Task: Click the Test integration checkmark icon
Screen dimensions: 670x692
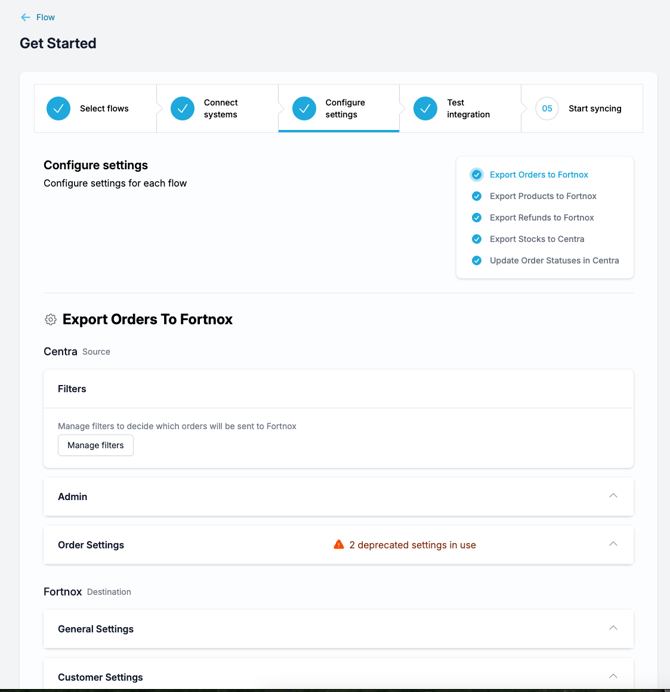Action: (x=426, y=108)
